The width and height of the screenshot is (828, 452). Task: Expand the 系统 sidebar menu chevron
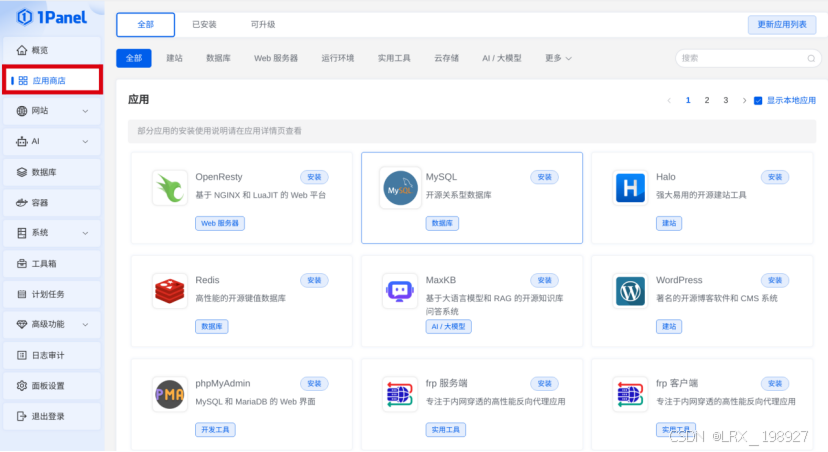click(x=86, y=233)
